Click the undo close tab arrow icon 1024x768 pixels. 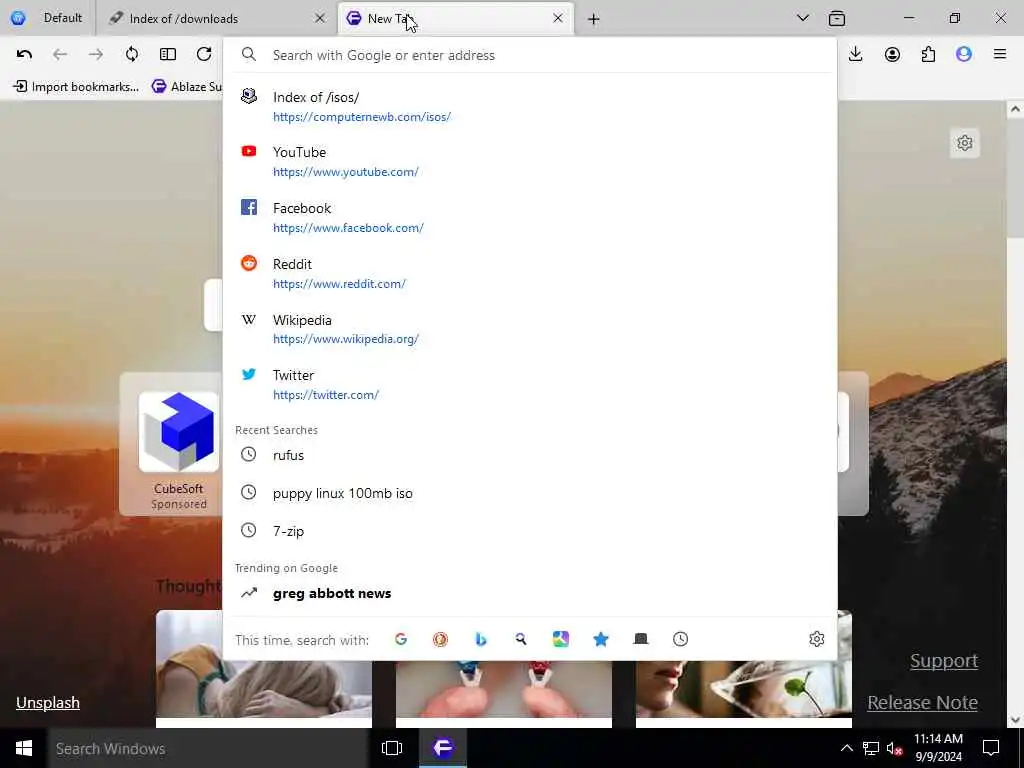24,54
